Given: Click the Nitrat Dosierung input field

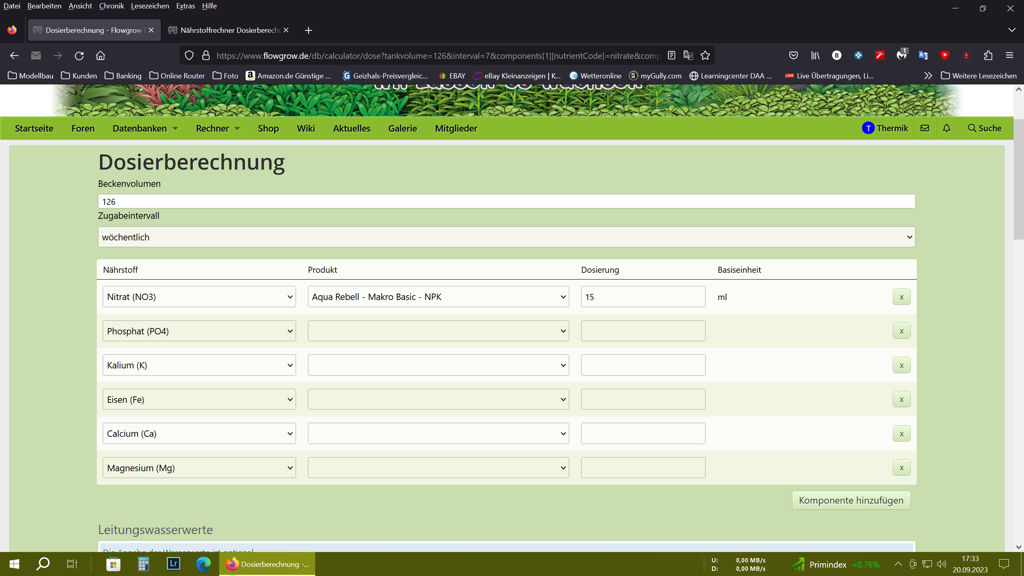Looking at the screenshot, I should (642, 297).
